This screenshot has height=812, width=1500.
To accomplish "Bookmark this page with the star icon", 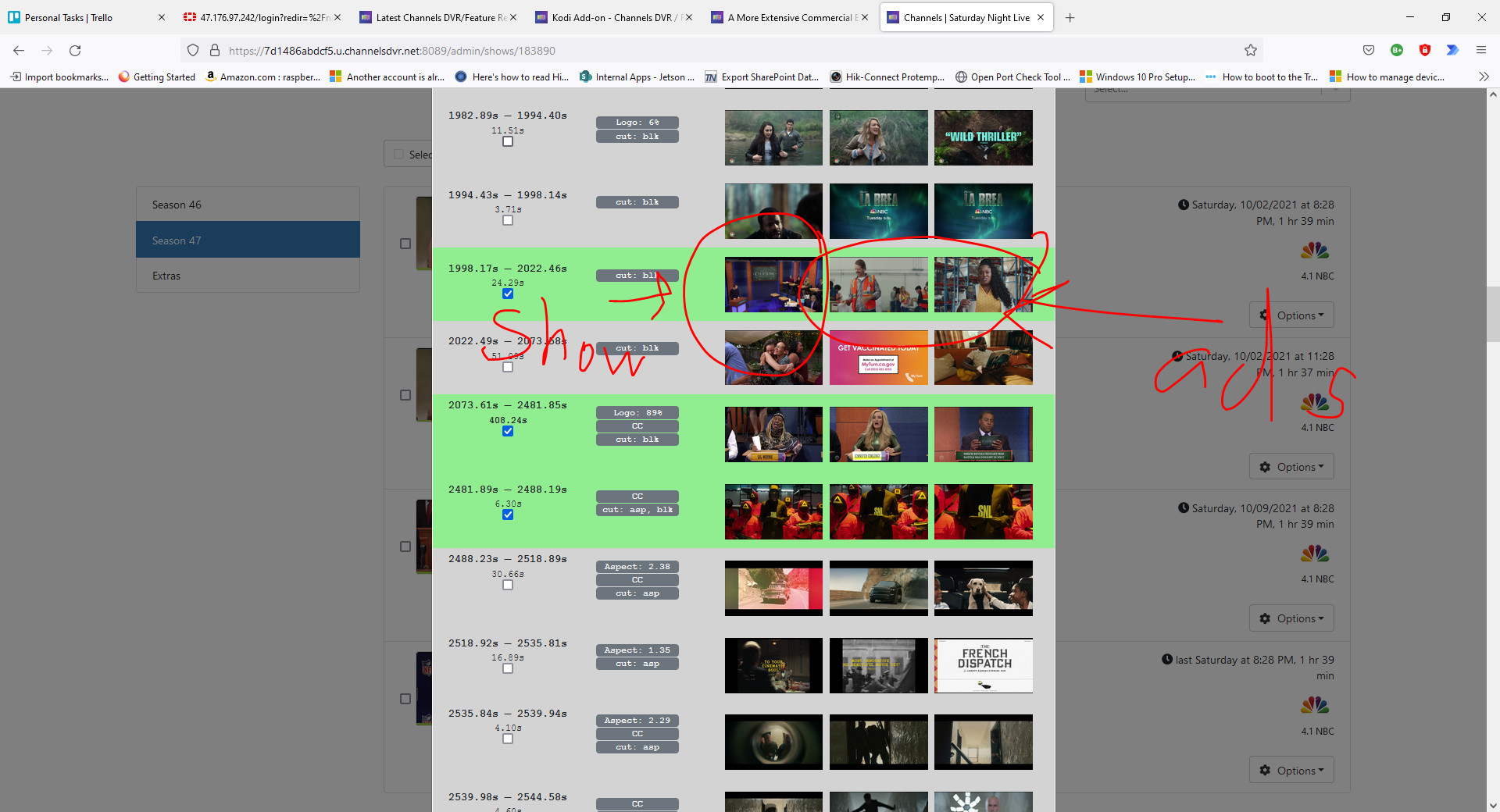I will [x=1250, y=51].
